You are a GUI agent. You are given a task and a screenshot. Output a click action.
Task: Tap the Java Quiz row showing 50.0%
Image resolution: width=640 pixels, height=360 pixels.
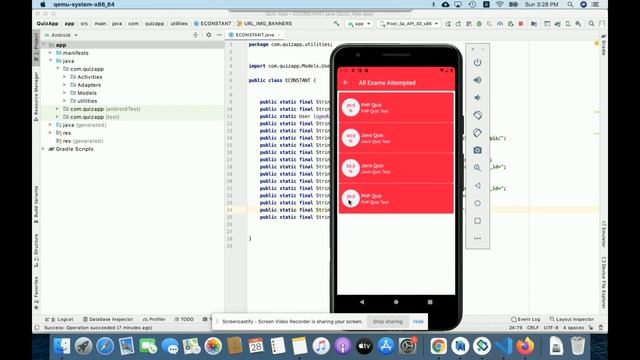(396, 168)
